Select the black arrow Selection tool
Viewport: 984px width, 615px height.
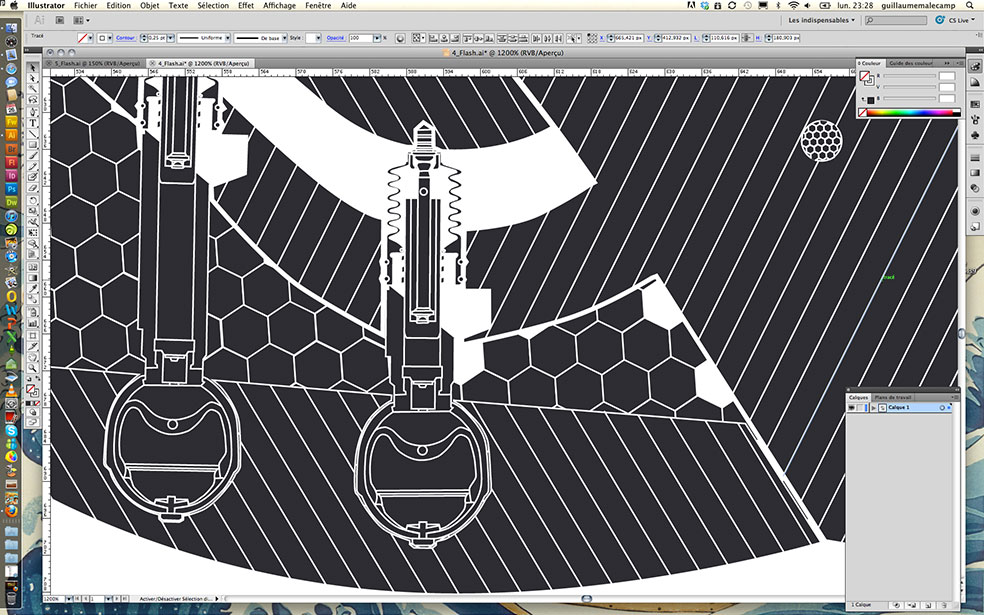33,68
